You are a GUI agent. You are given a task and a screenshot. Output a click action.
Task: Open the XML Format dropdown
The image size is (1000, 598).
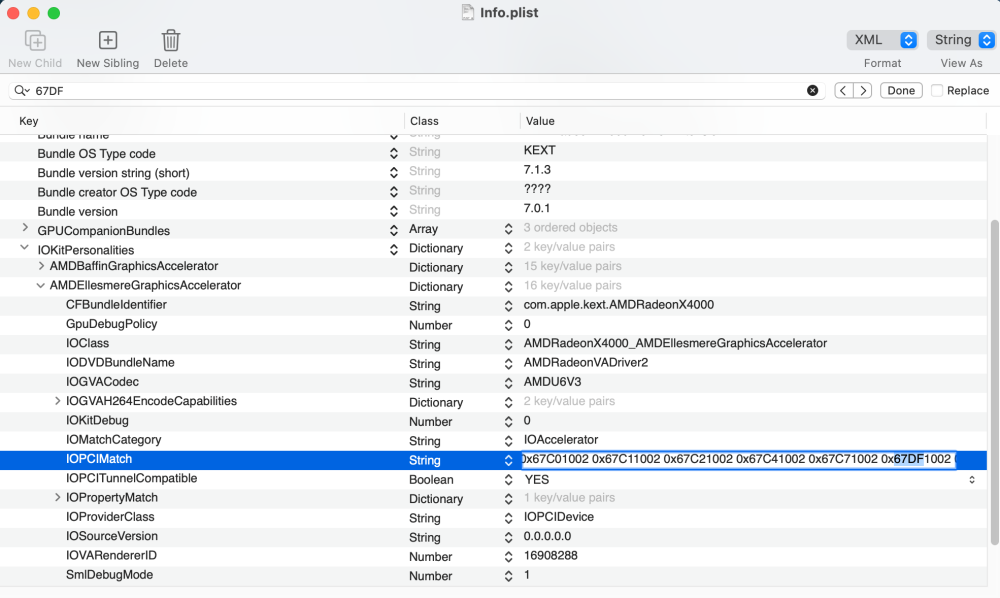pyautogui.click(x=883, y=40)
